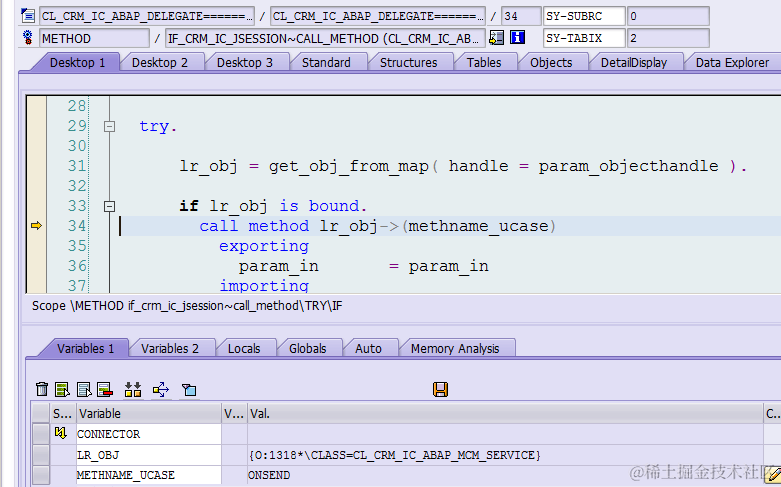Viewport: 781px width, 487px height.
Task: Click the orange save diskette icon
Action: coord(440,389)
